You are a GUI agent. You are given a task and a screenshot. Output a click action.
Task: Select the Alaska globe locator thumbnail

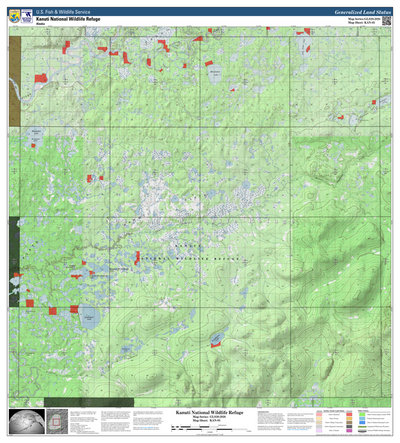tap(27, 421)
